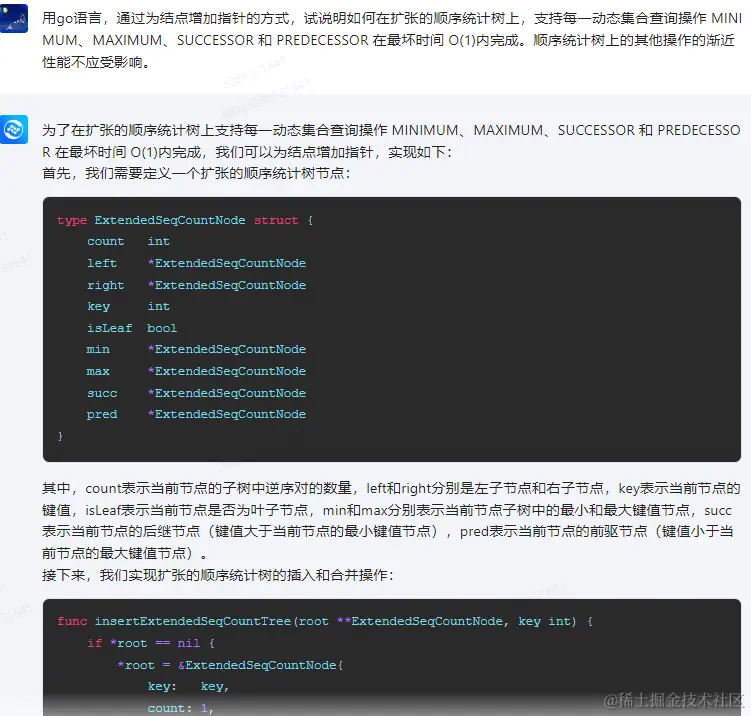Click the '*root = &ExtendedSeqCountNode{' code line
The width and height of the screenshot is (751, 716).
[230, 665]
